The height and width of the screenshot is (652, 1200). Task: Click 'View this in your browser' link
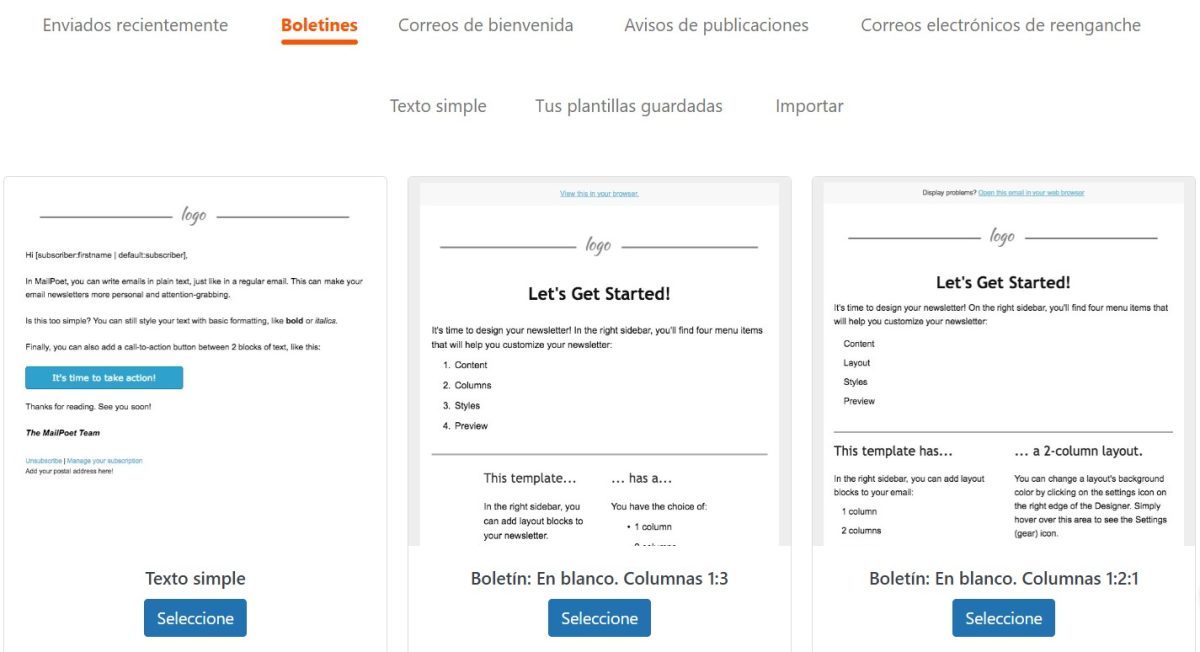(x=599, y=193)
